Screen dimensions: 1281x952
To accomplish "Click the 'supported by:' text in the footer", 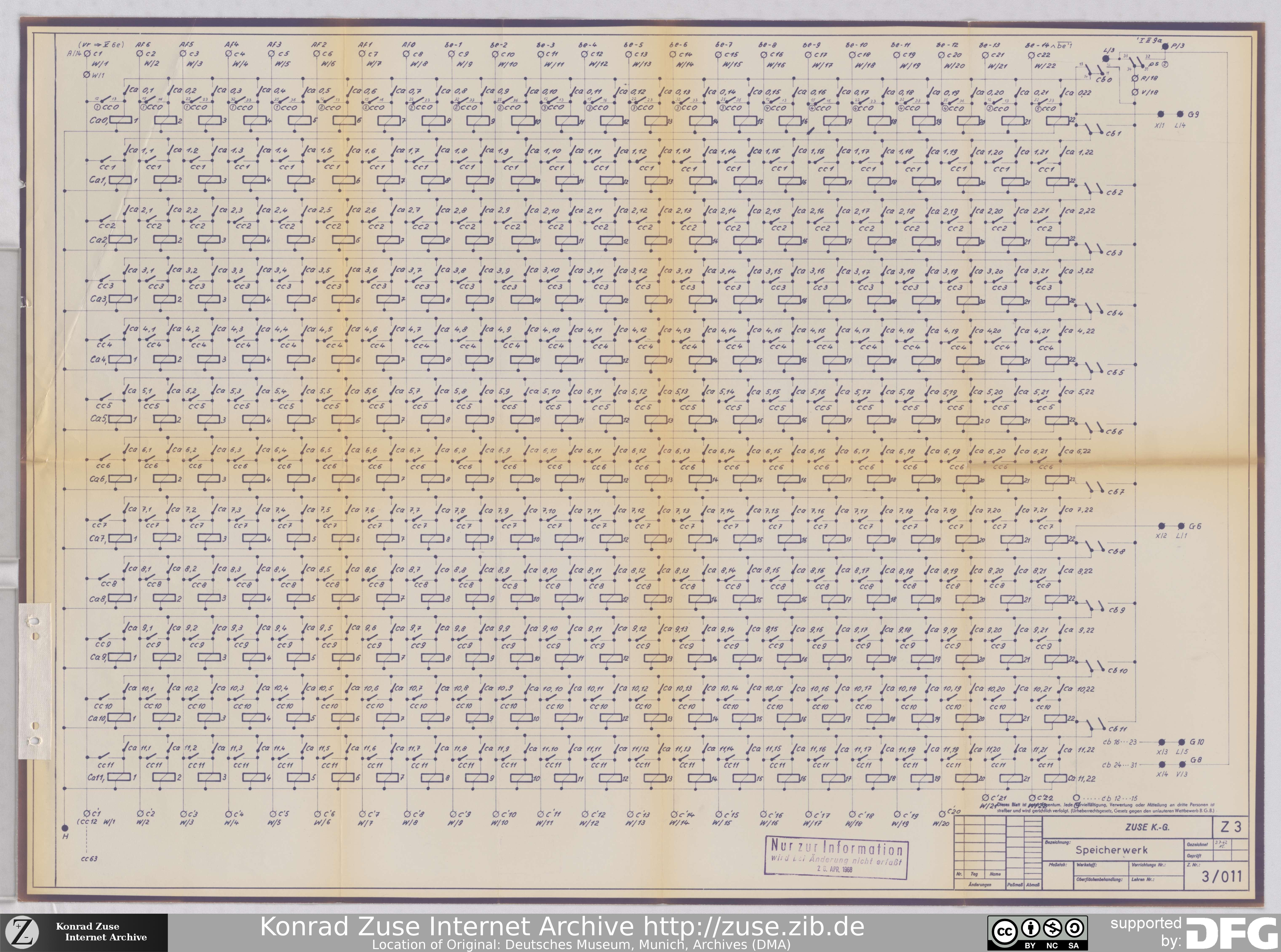I will [x=1146, y=932].
